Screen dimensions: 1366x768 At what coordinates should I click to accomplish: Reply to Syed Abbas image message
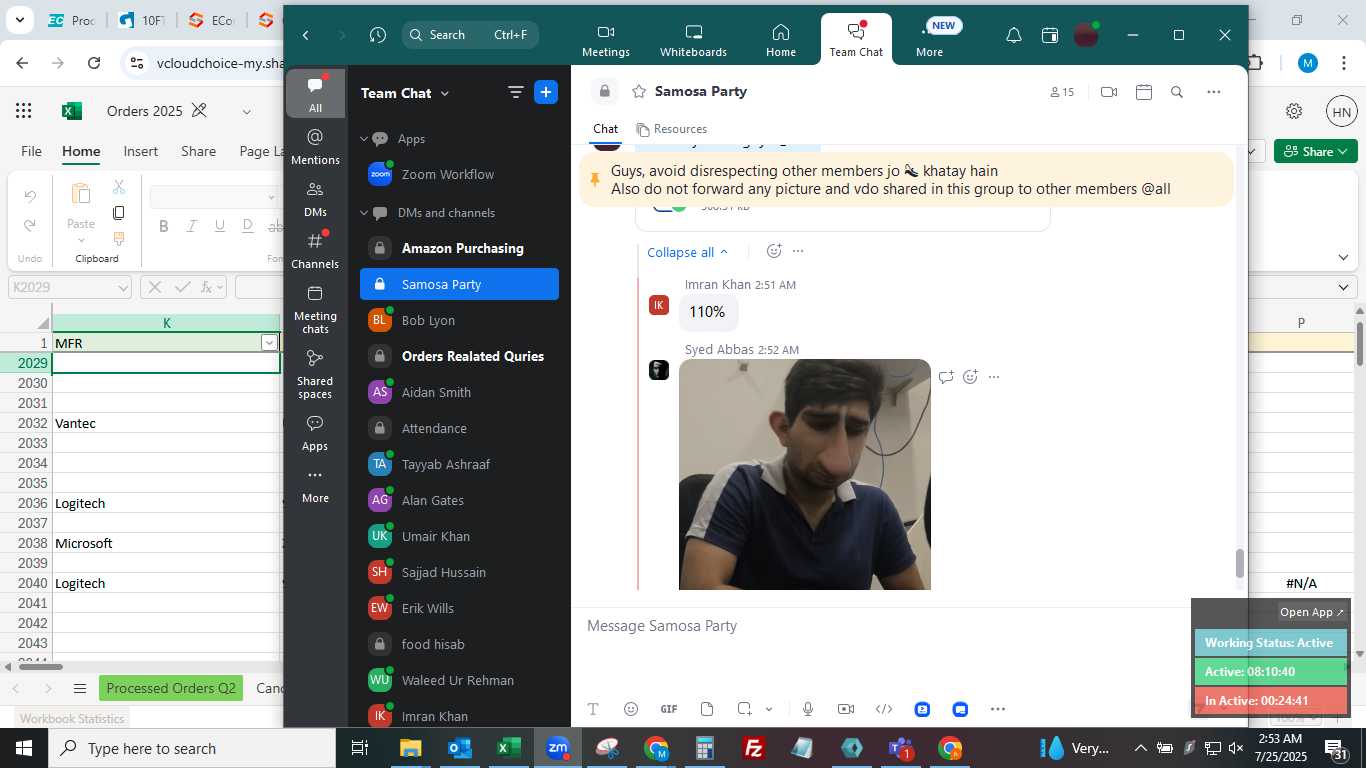pos(946,377)
